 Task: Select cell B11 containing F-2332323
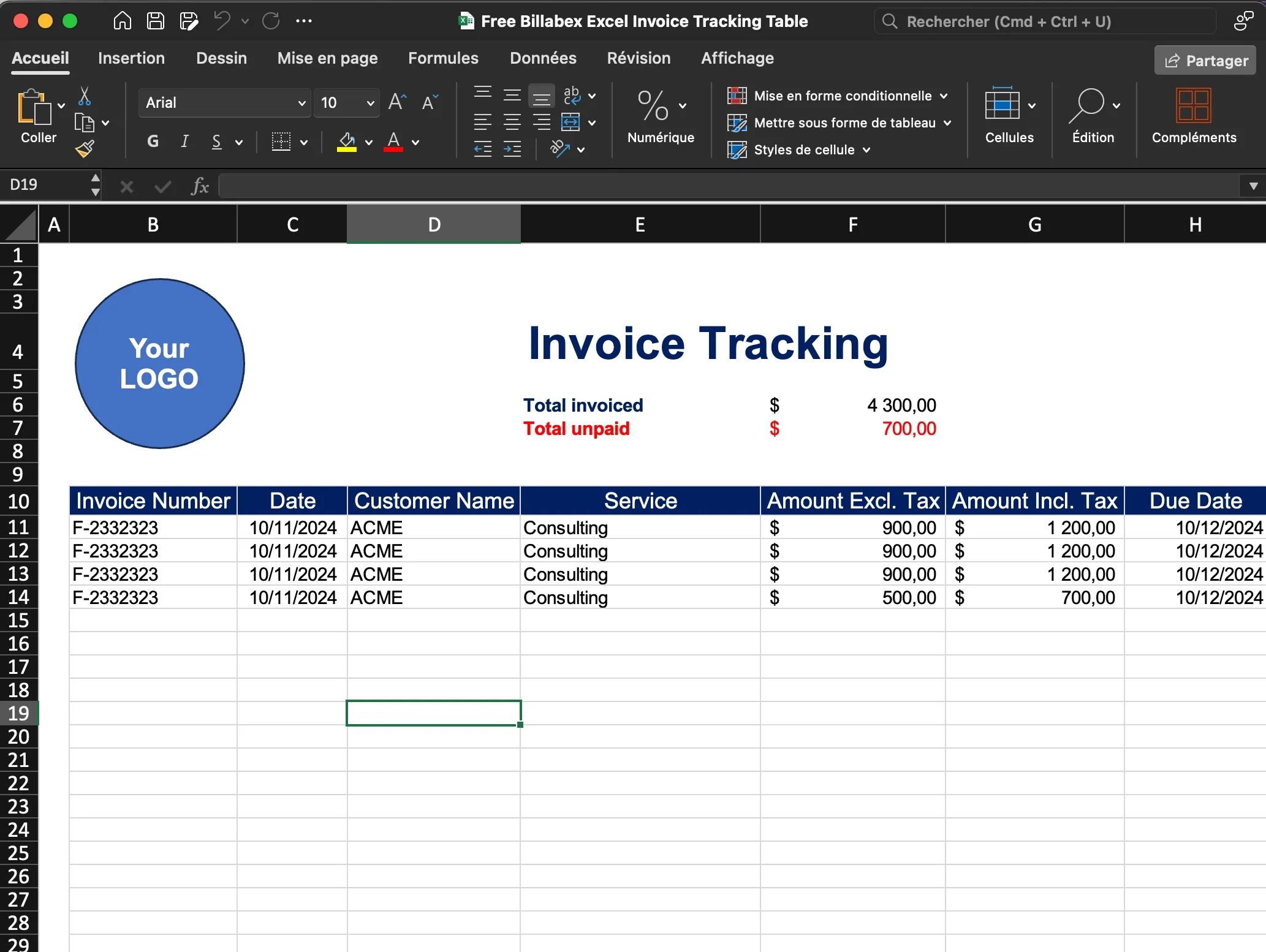click(x=153, y=527)
